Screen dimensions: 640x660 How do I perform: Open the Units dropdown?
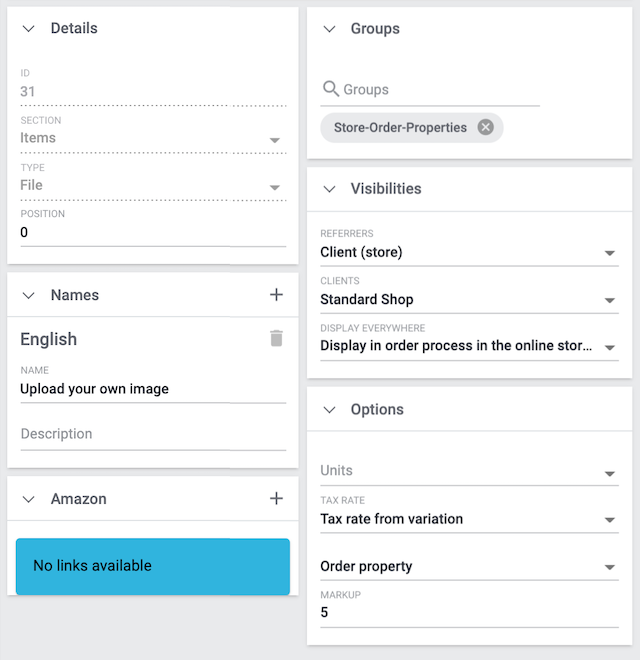click(610, 472)
